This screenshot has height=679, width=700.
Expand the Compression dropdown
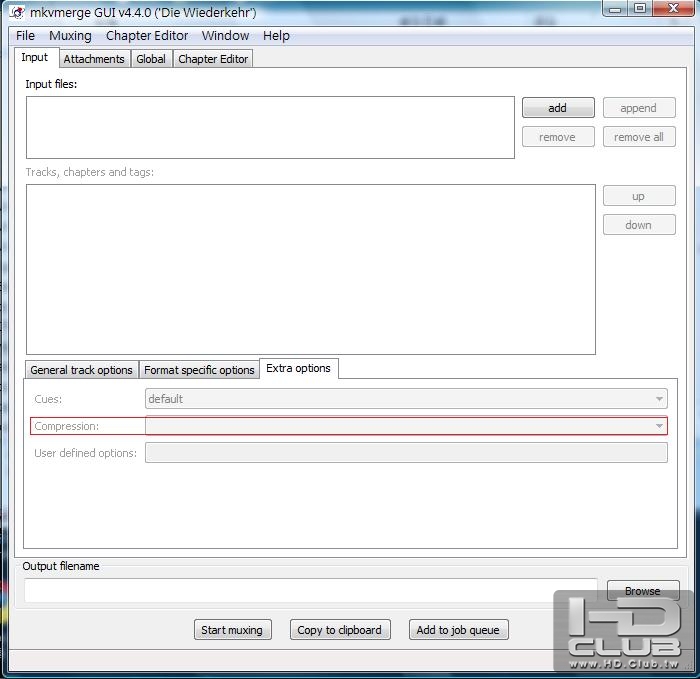coord(406,426)
